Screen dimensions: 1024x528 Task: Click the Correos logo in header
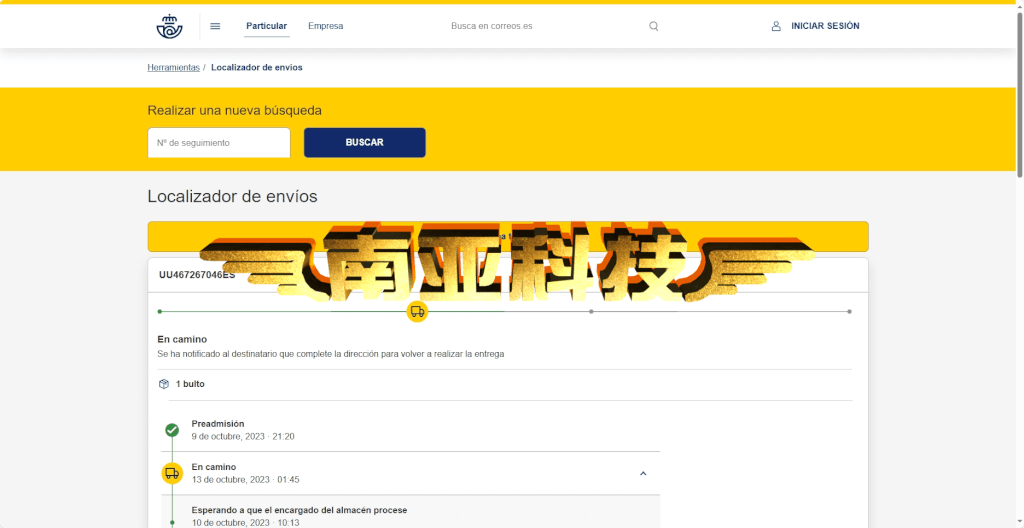pos(169,26)
